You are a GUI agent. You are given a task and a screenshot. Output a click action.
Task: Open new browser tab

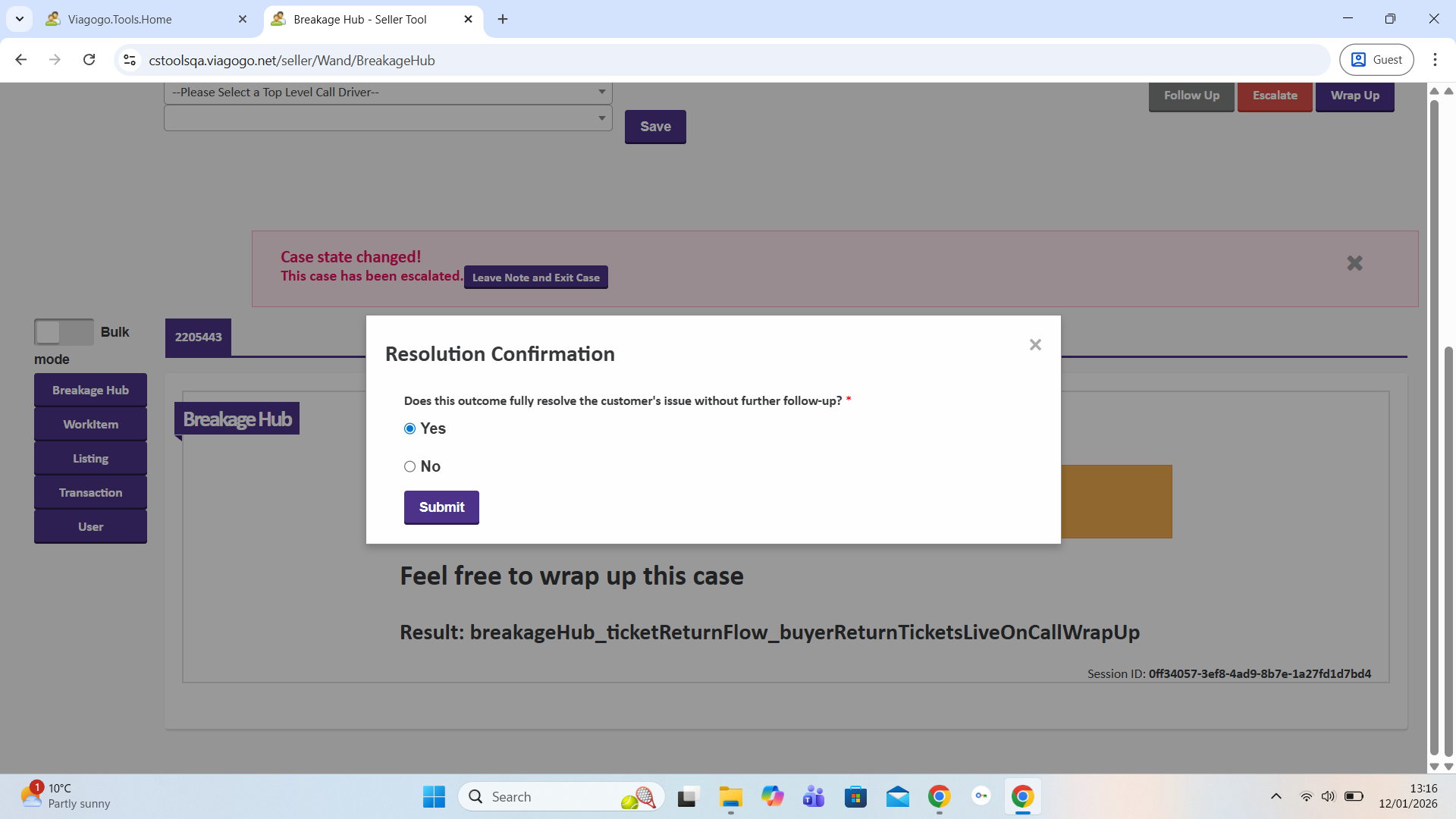point(503,19)
